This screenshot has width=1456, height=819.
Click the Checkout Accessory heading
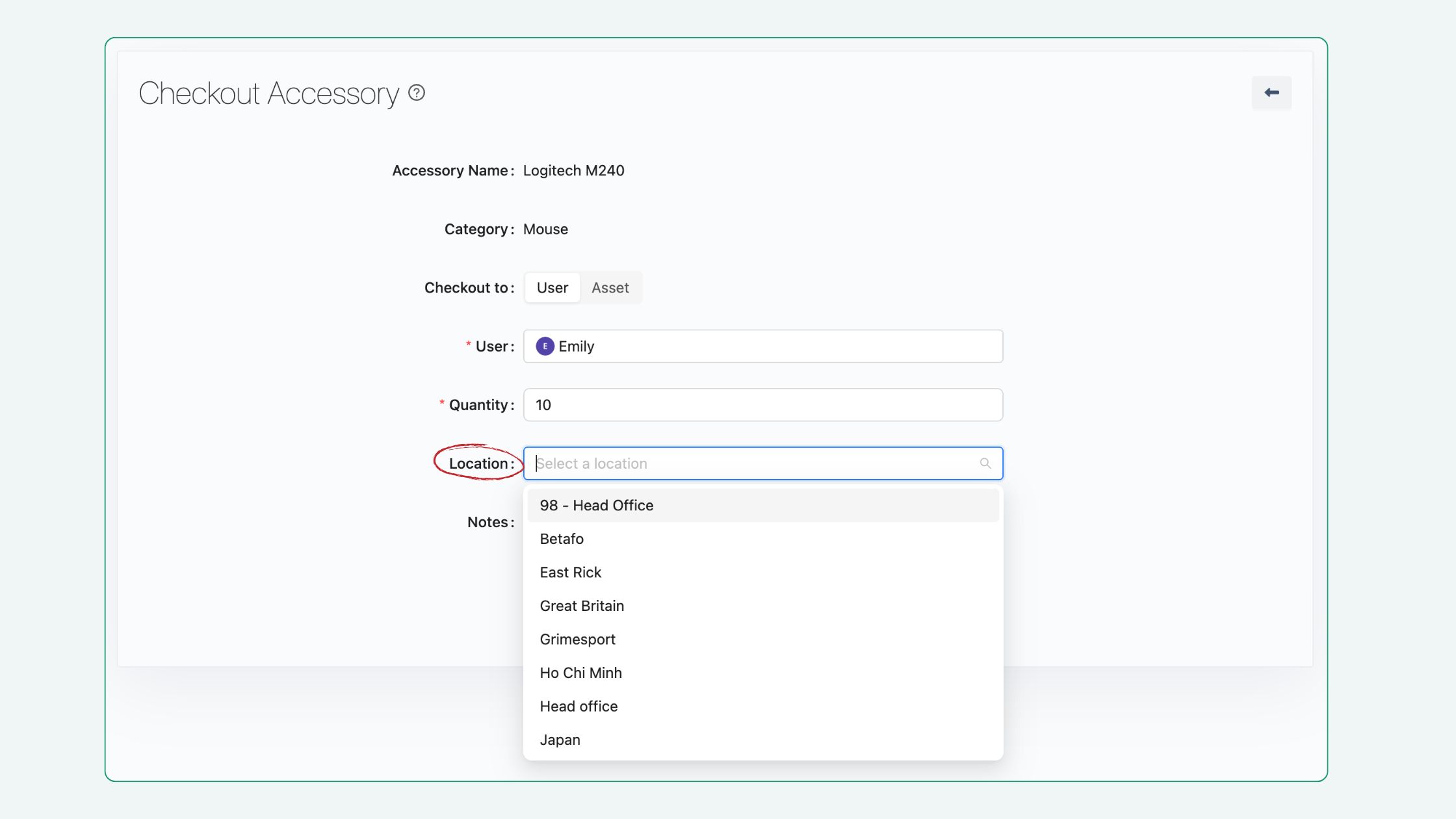coord(268,94)
